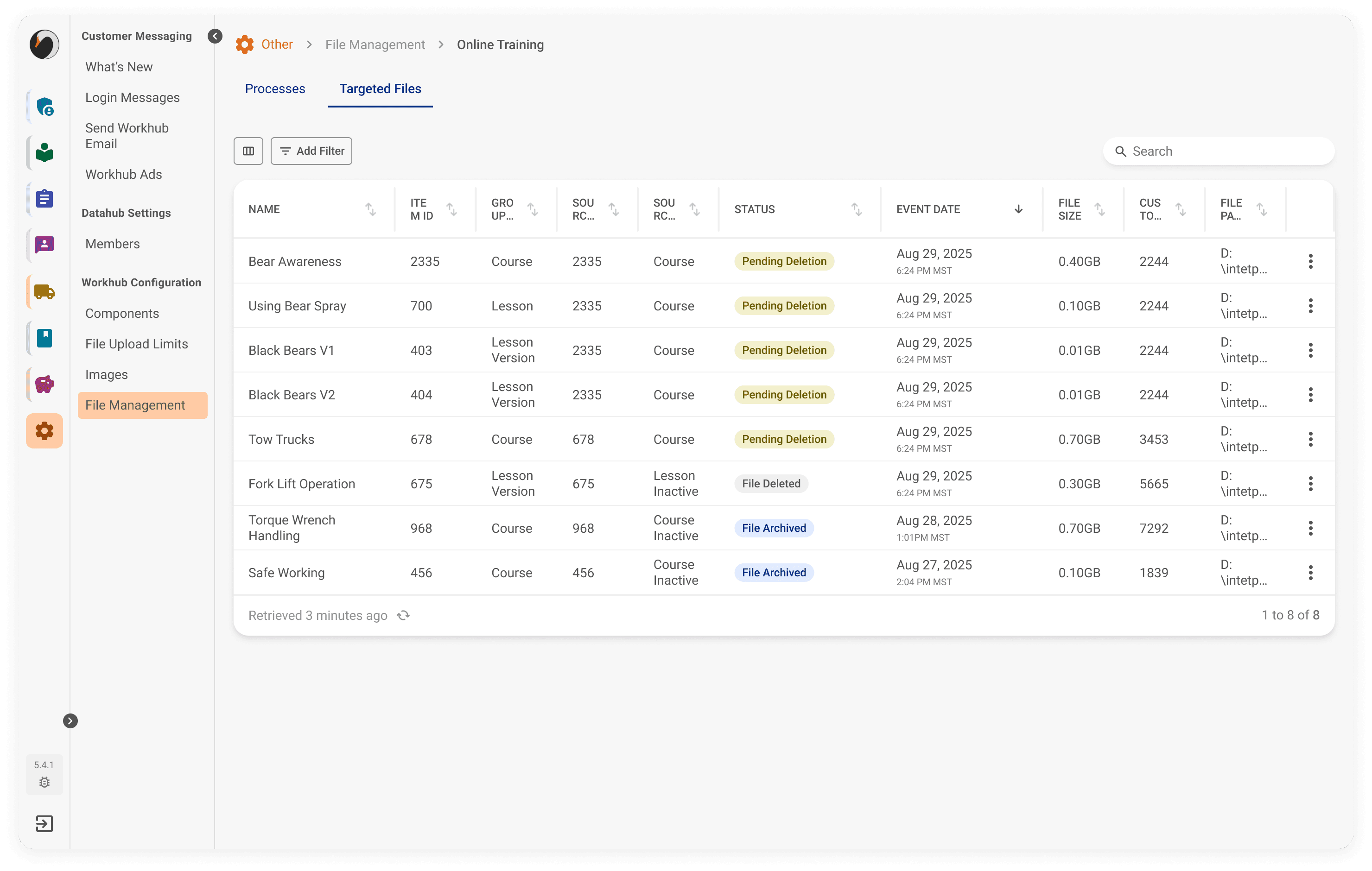This screenshot has height=871, width=1372.
Task: Open the column chooser icon button
Action: tap(248, 151)
